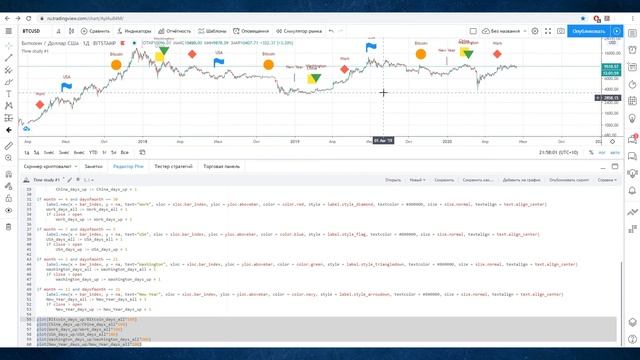Open the Шаблоны templates dropdown
The image size is (640, 360).
click(212, 31)
